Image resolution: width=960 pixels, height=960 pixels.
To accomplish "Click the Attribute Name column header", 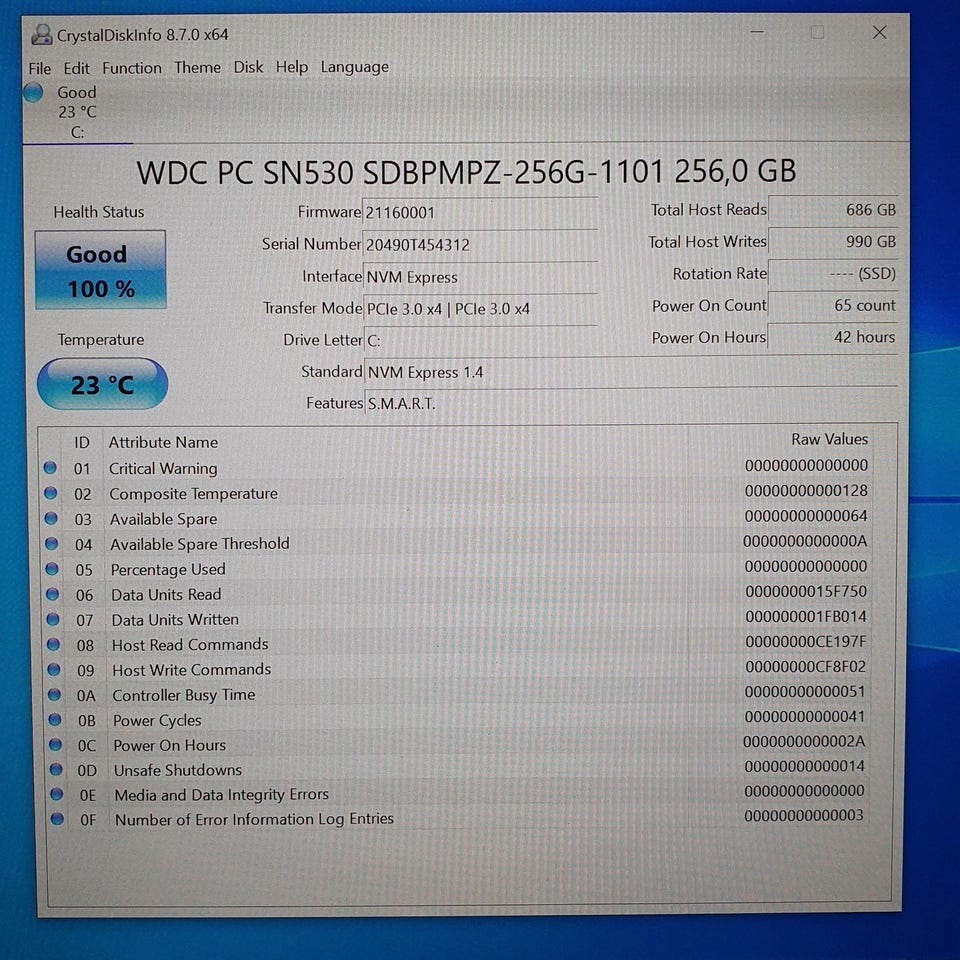I will [163, 442].
